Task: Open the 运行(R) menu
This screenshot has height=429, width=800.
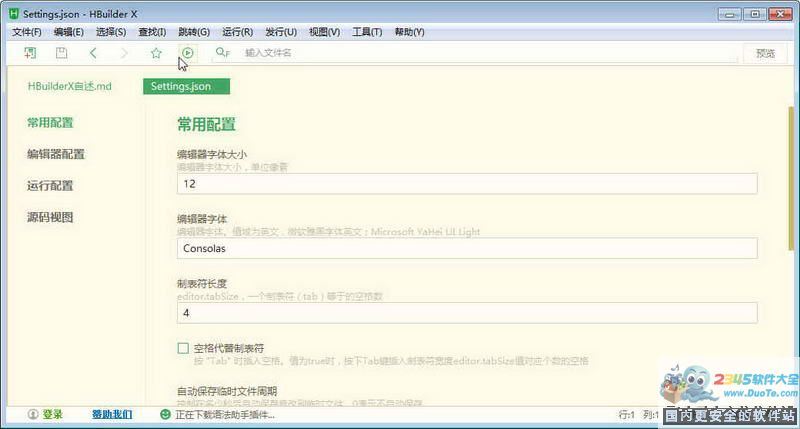Action: [237, 32]
